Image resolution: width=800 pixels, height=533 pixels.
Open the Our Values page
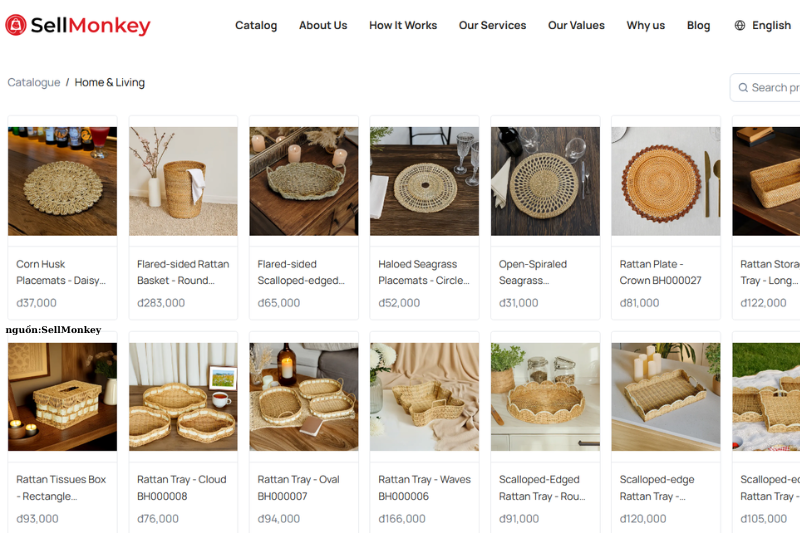[576, 25]
